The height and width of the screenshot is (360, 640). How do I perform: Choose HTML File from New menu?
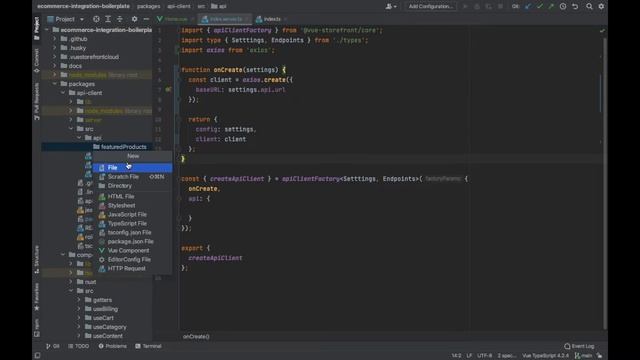coord(132,196)
